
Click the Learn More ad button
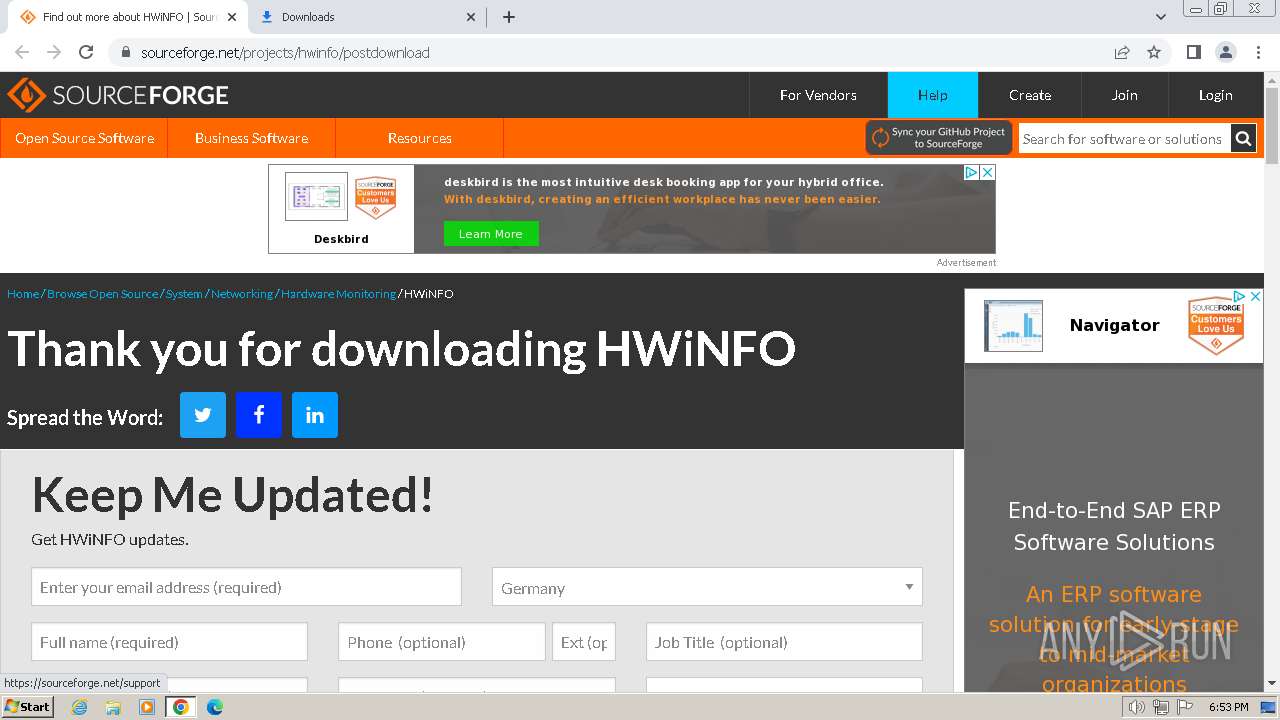tap(490, 234)
